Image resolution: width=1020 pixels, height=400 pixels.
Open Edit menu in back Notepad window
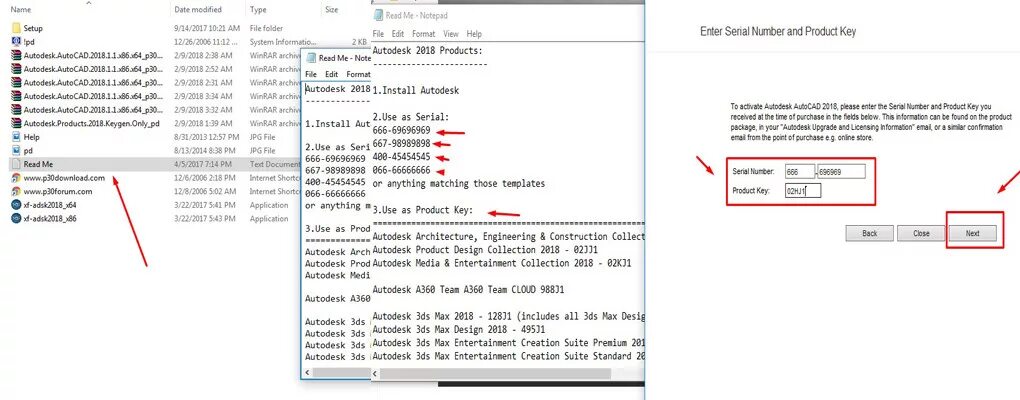332,75
